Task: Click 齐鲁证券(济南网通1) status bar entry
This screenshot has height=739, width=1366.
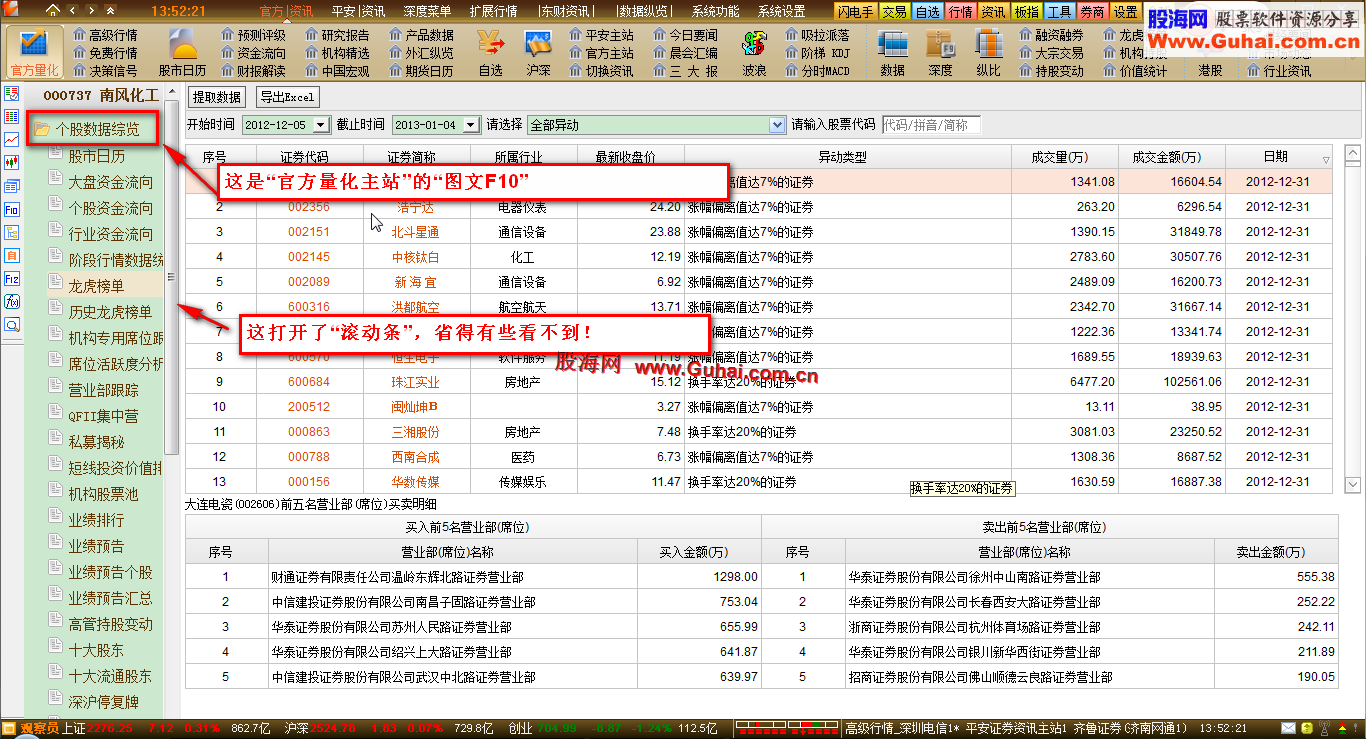Action: pos(1132,728)
